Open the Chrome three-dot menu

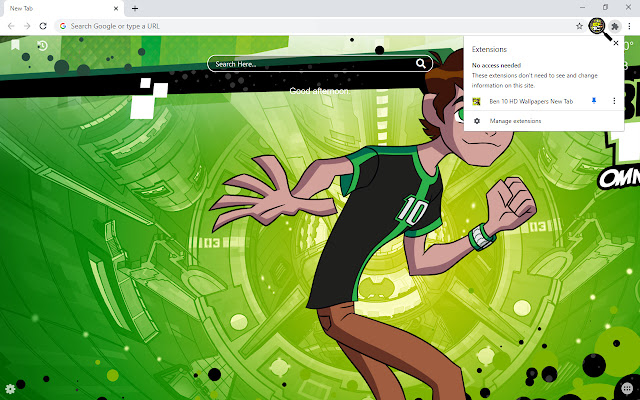click(x=629, y=26)
